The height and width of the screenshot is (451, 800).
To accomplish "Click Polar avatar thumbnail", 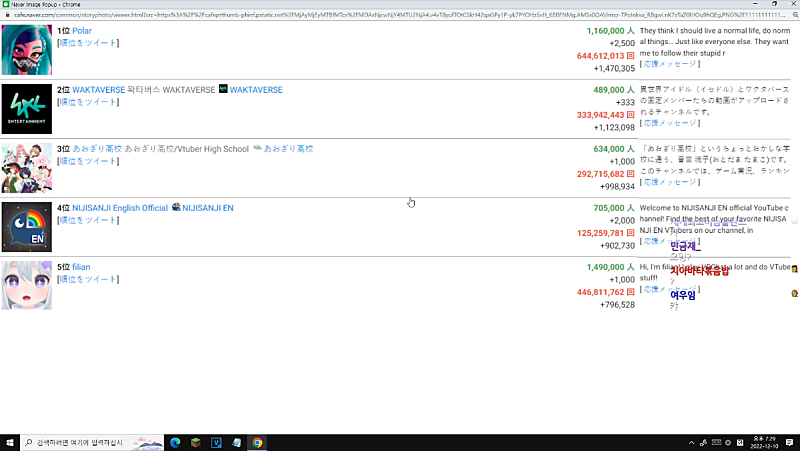I will 27,49.
